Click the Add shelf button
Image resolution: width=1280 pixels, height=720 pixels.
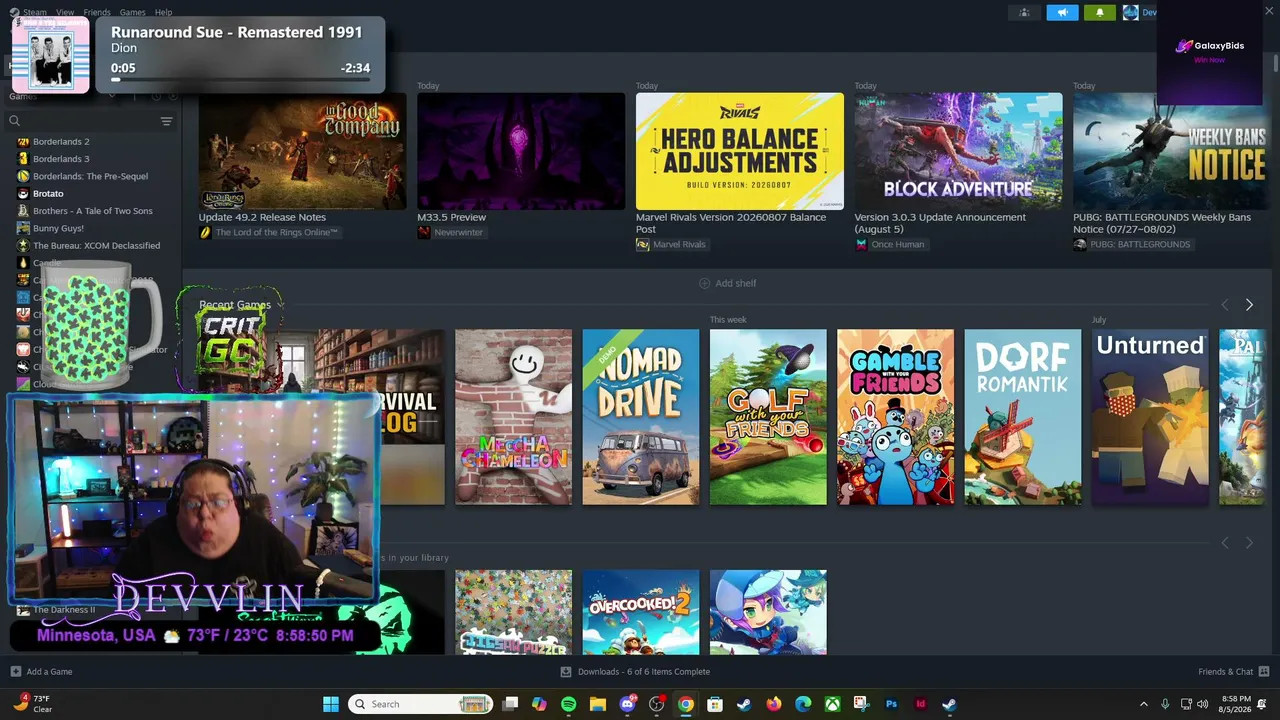[728, 283]
